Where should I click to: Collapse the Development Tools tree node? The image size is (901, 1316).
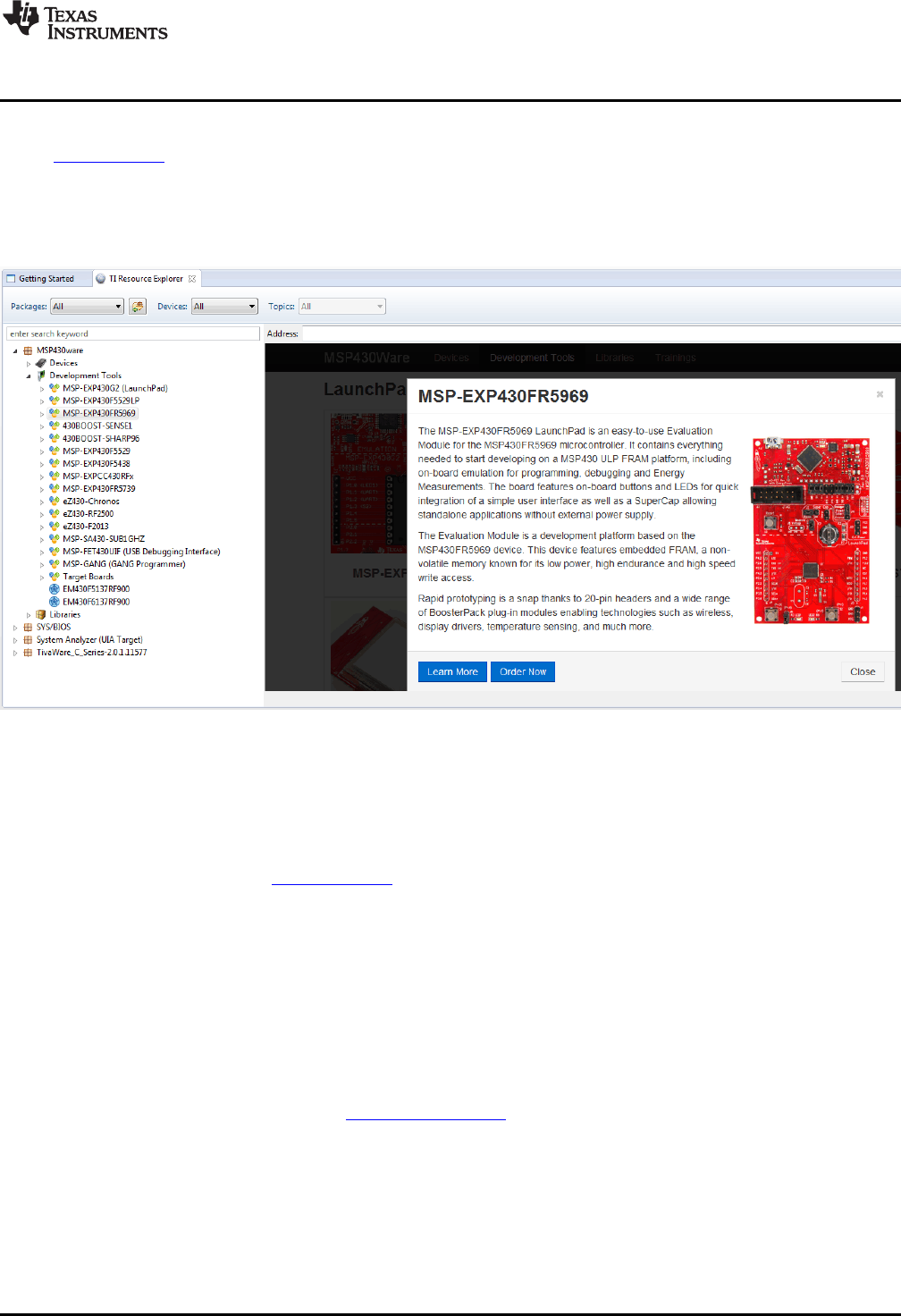29,375
